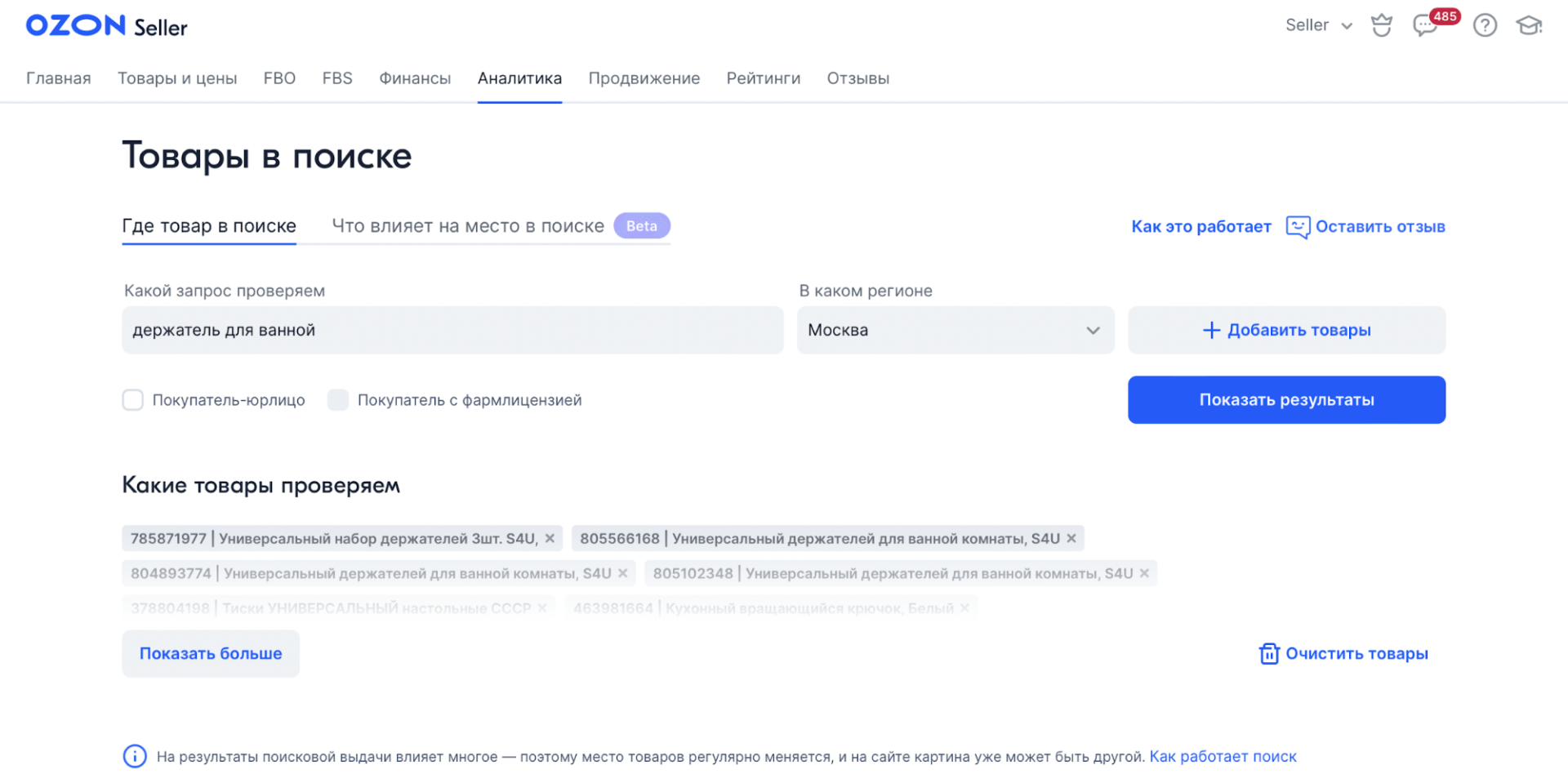
Task: Open the FBO menu
Action: [x=279, y=78]
